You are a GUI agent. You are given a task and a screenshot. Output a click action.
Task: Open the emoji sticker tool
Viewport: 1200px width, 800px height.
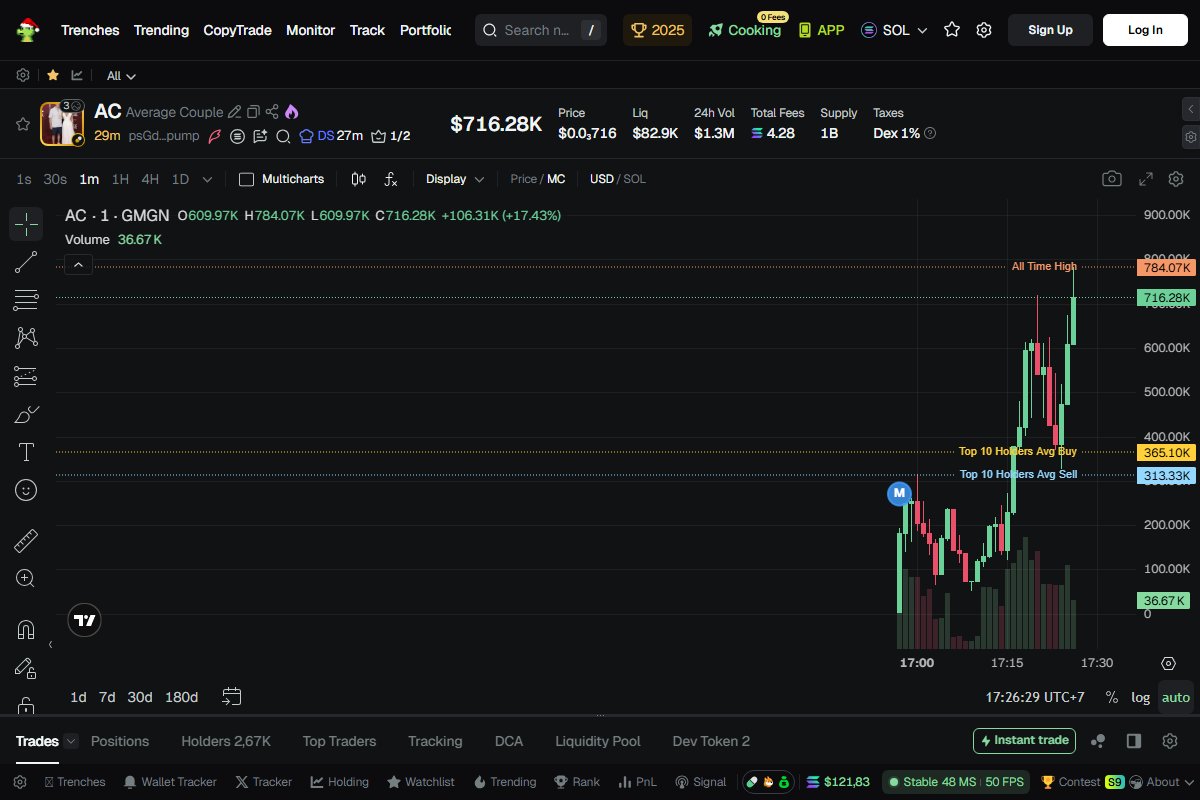pos(26,490)
